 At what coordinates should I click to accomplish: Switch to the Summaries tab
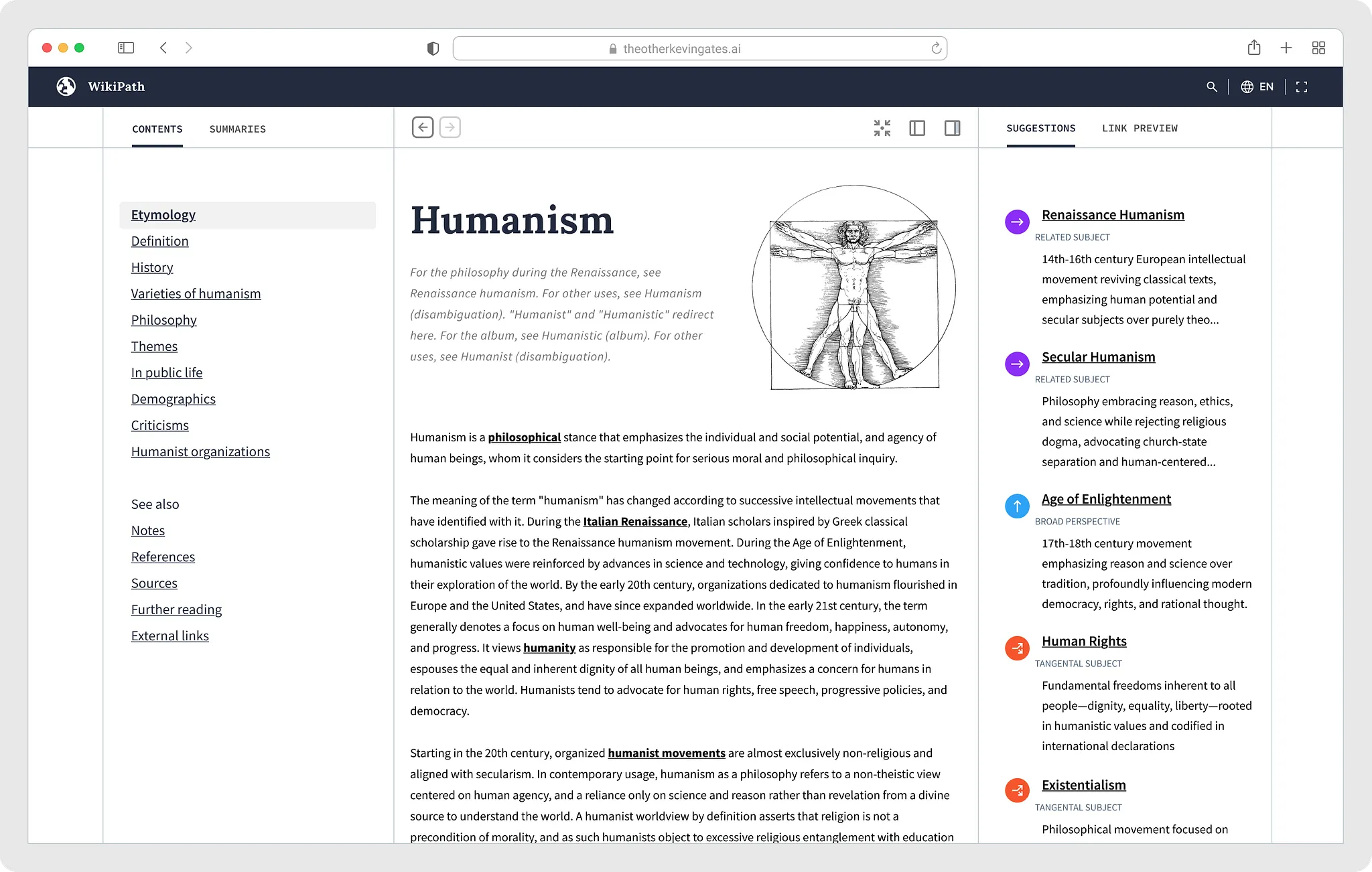pos(237,129)
